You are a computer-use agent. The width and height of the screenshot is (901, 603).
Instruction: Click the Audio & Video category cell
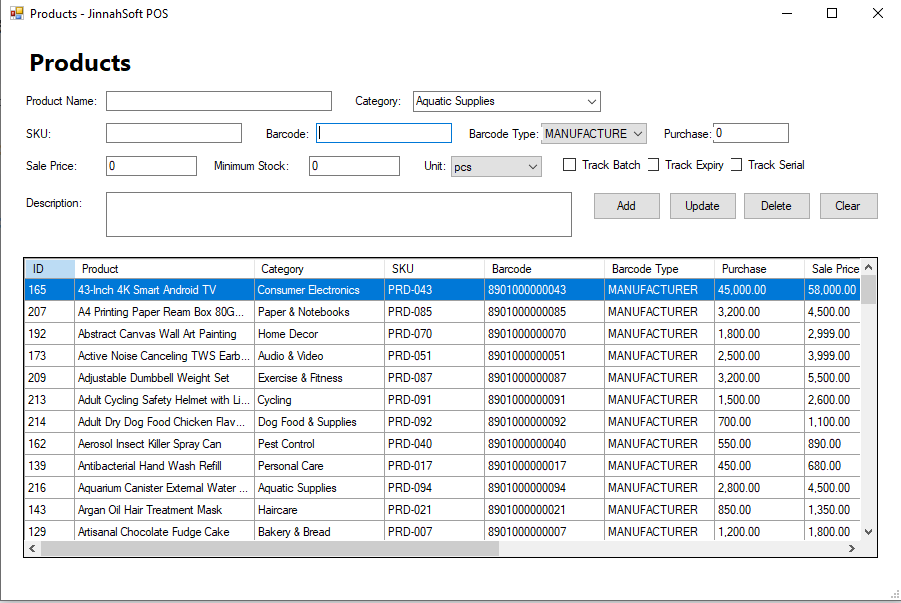coord(319,356)
